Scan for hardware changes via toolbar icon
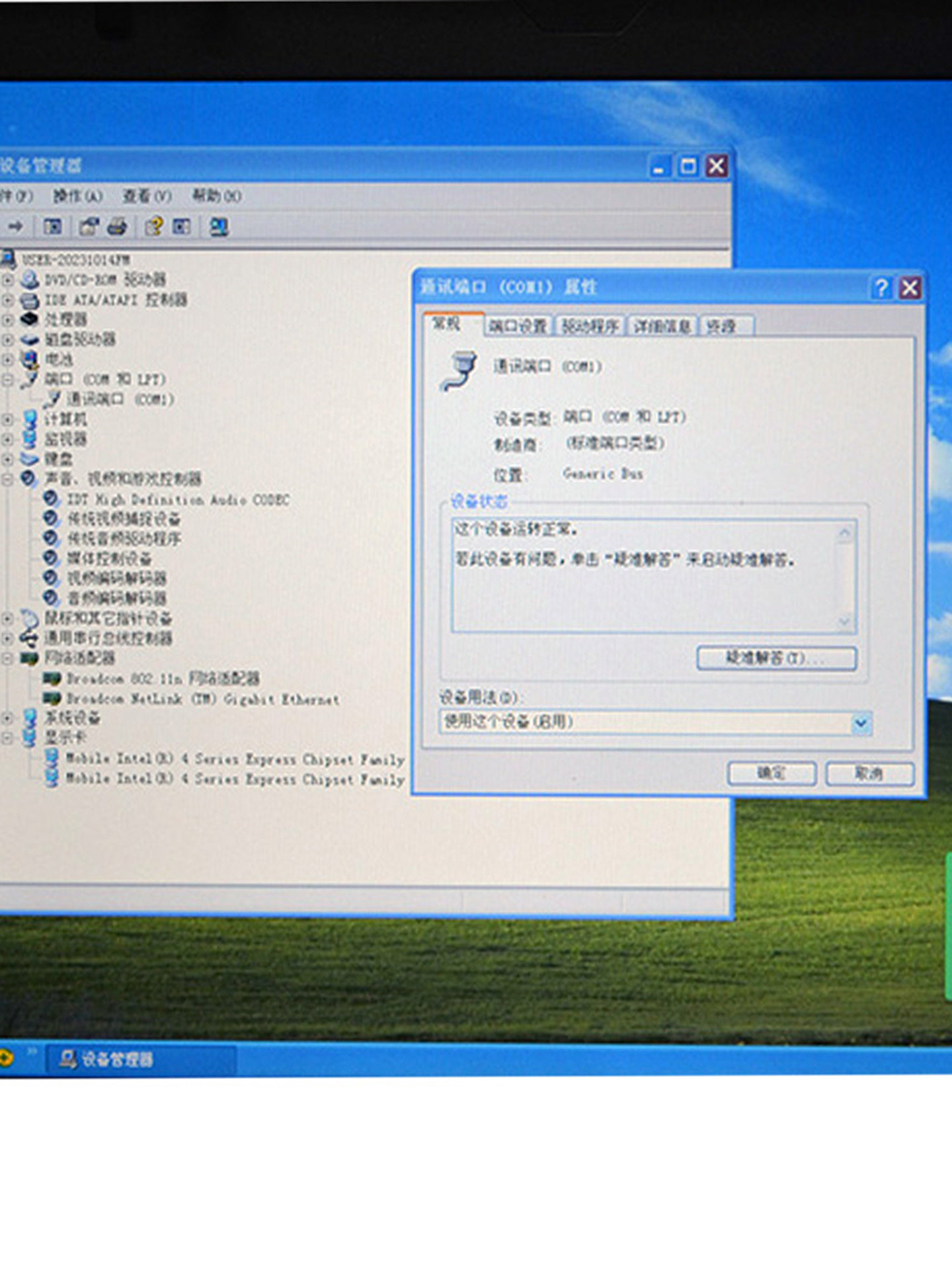The image size is (952, 1270). 219,227
